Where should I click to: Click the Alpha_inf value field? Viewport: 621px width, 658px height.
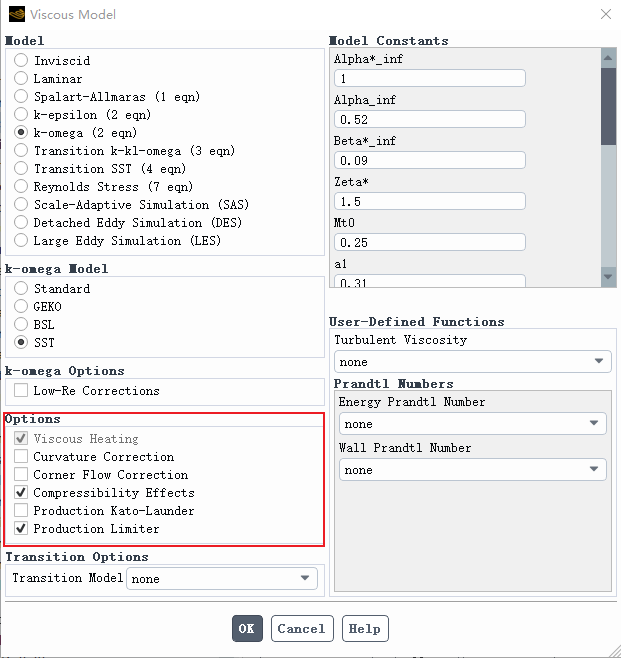point(430,119)
